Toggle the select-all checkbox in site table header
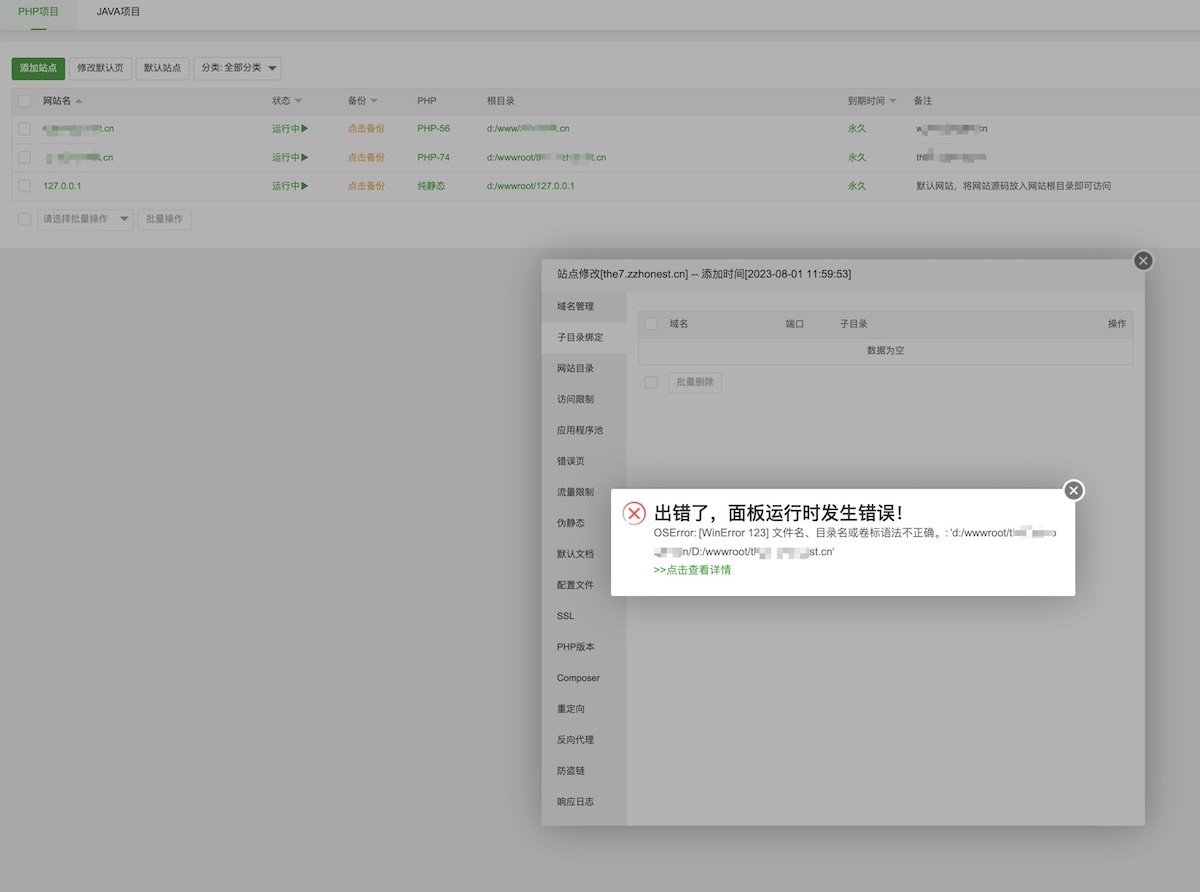 click(24, 101)
